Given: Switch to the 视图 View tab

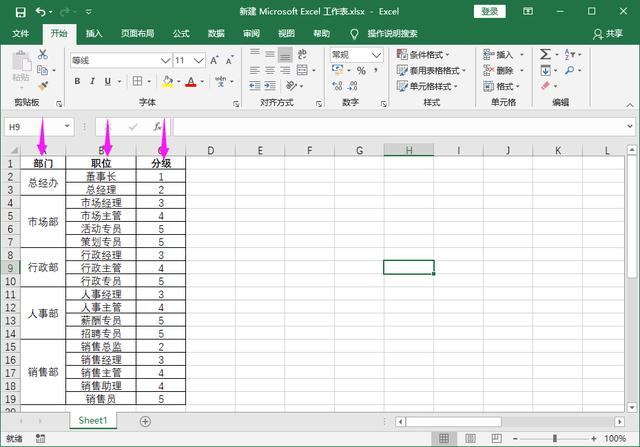Looking at the screenshot, I should tap(286, 33).
